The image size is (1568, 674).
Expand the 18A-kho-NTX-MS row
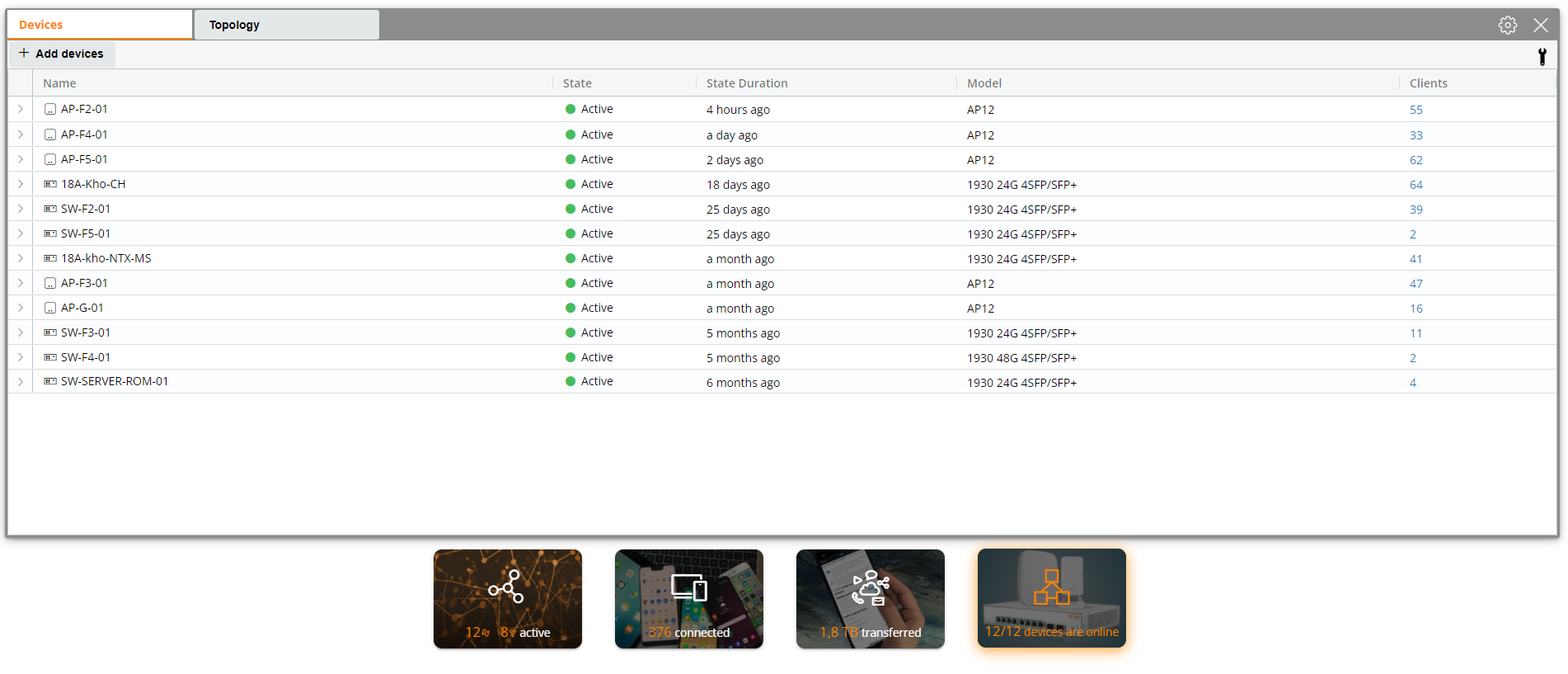21,258
